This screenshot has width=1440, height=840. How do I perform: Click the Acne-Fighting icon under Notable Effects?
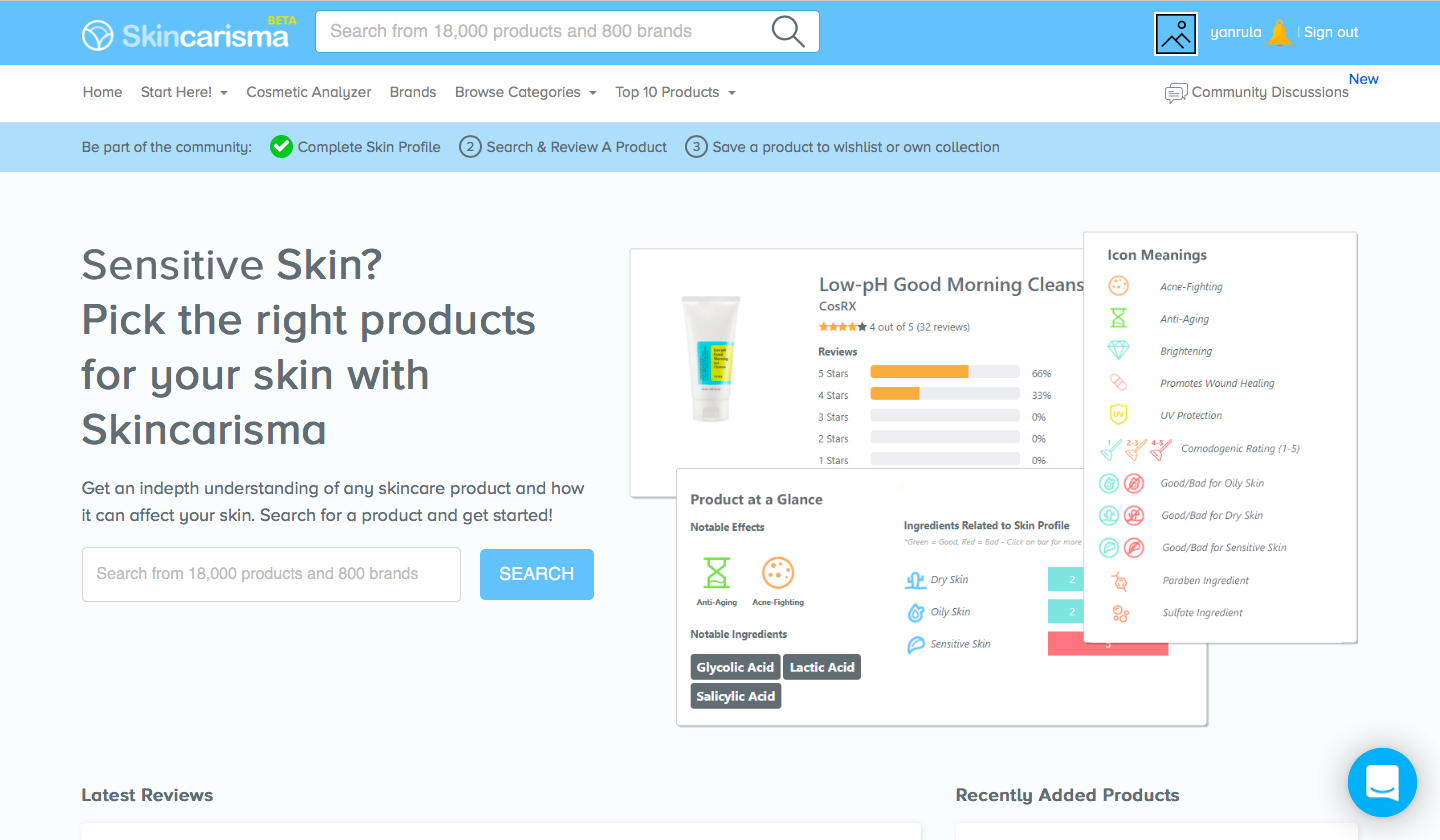tap(777, 573)
